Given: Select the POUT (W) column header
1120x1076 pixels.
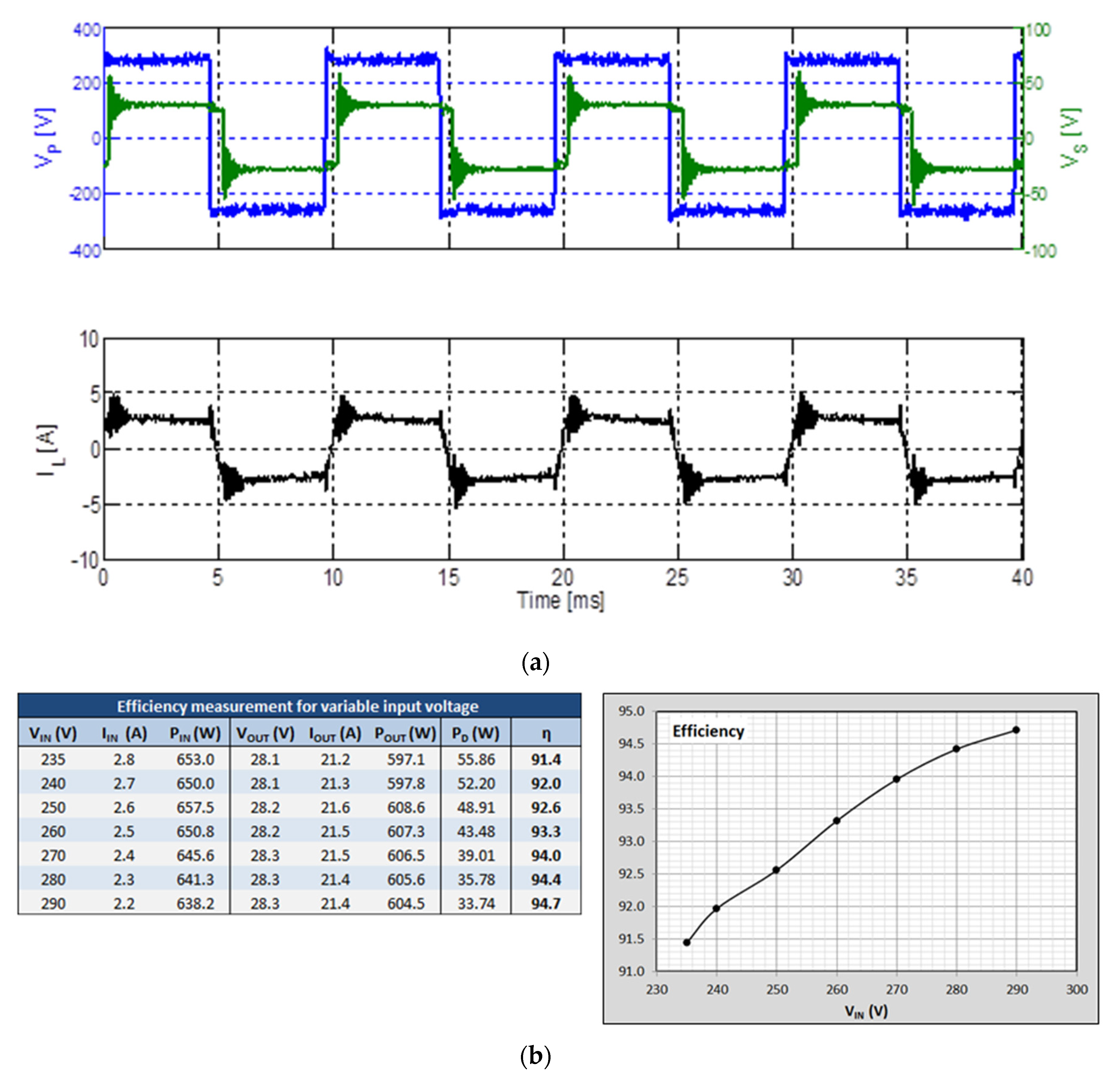Looking at the screenshot, I should 405,734.
